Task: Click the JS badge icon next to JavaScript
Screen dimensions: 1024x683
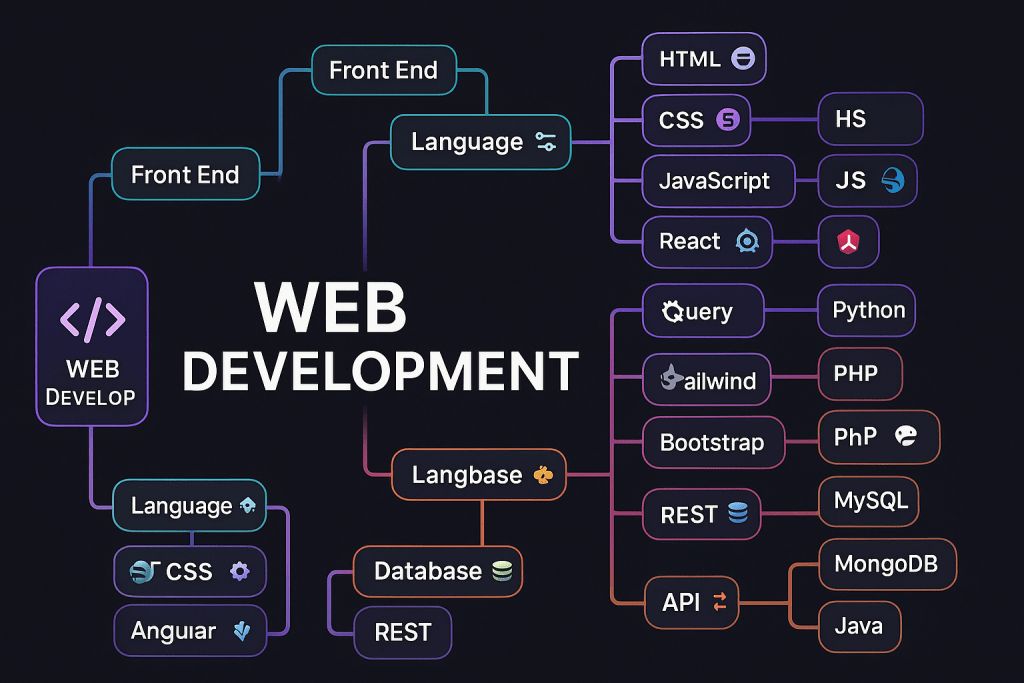Action: (895, 180)
